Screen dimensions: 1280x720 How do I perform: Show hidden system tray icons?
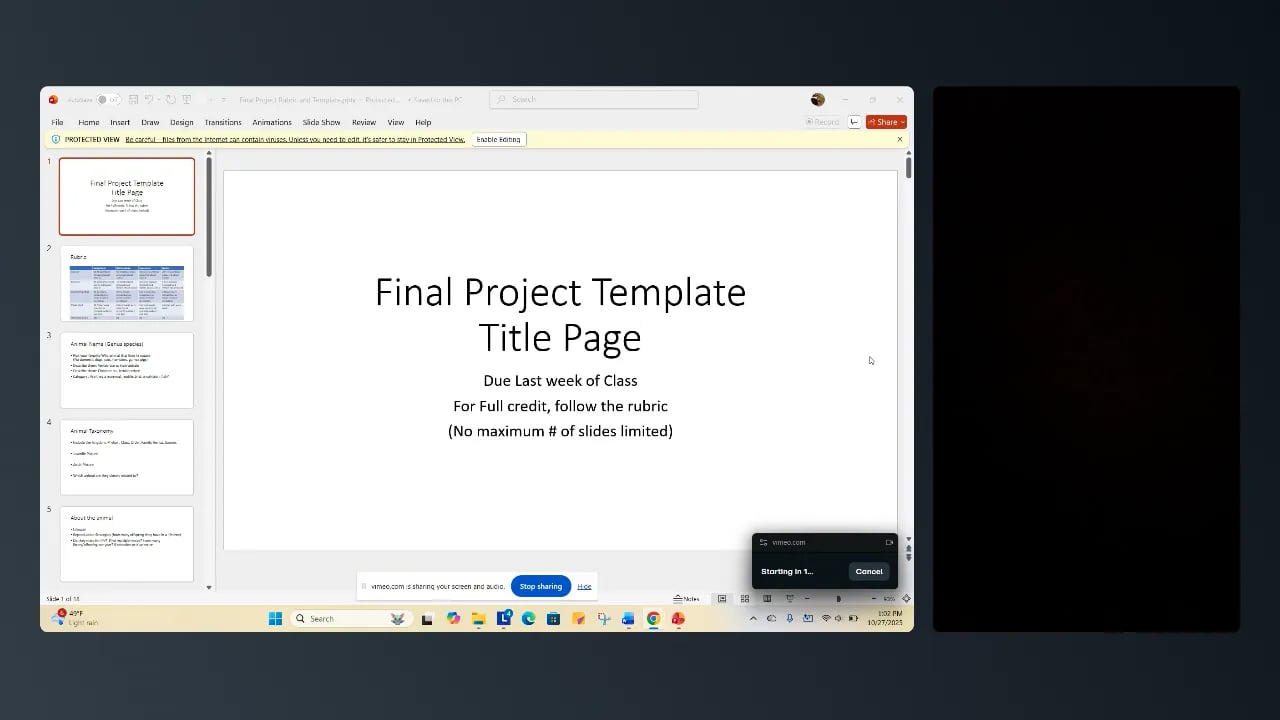(753, 619)
